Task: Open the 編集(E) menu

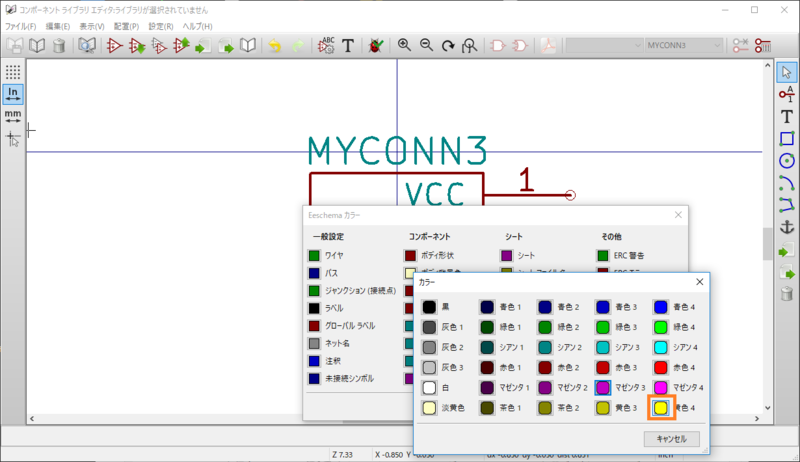Action: pyautogui.click(x=58, y=27)
